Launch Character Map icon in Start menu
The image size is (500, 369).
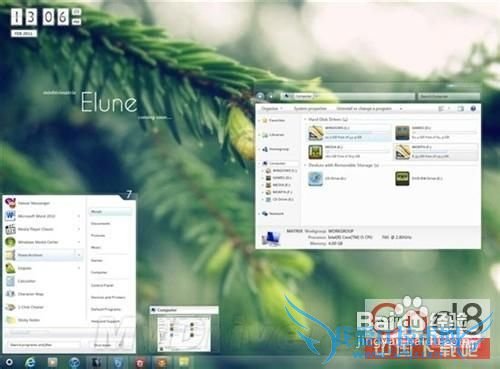click(x=10, y=294)
